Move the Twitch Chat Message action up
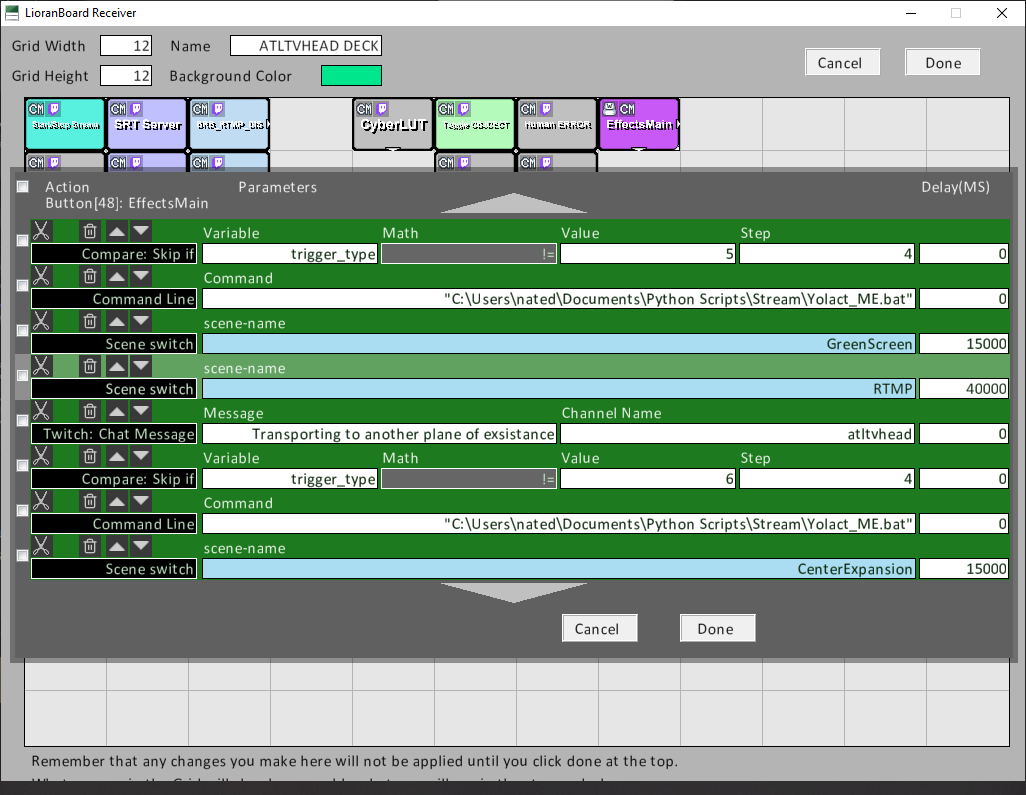1026x795 pixels. click(x=117, y=411)
